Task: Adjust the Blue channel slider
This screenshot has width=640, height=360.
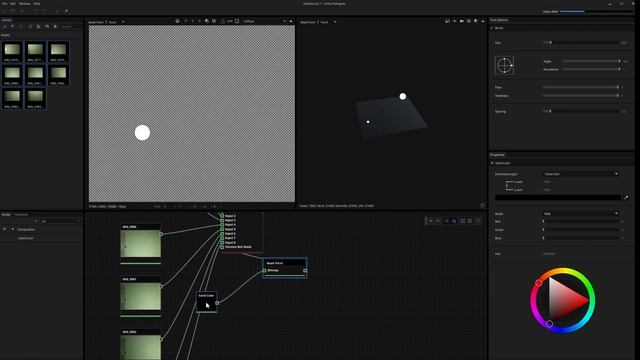Action: coord(581,238)
